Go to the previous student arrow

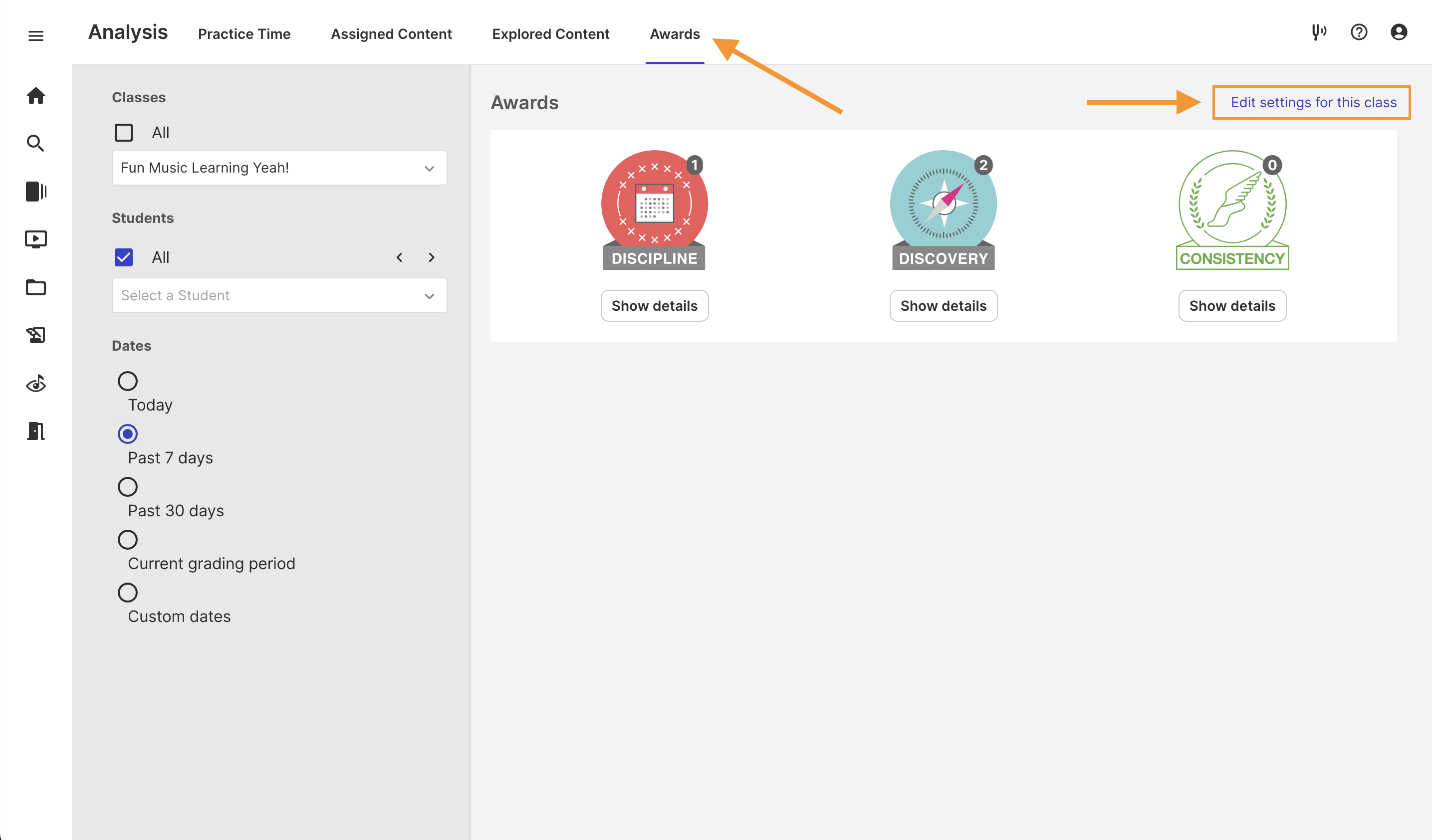coord(400,257)
